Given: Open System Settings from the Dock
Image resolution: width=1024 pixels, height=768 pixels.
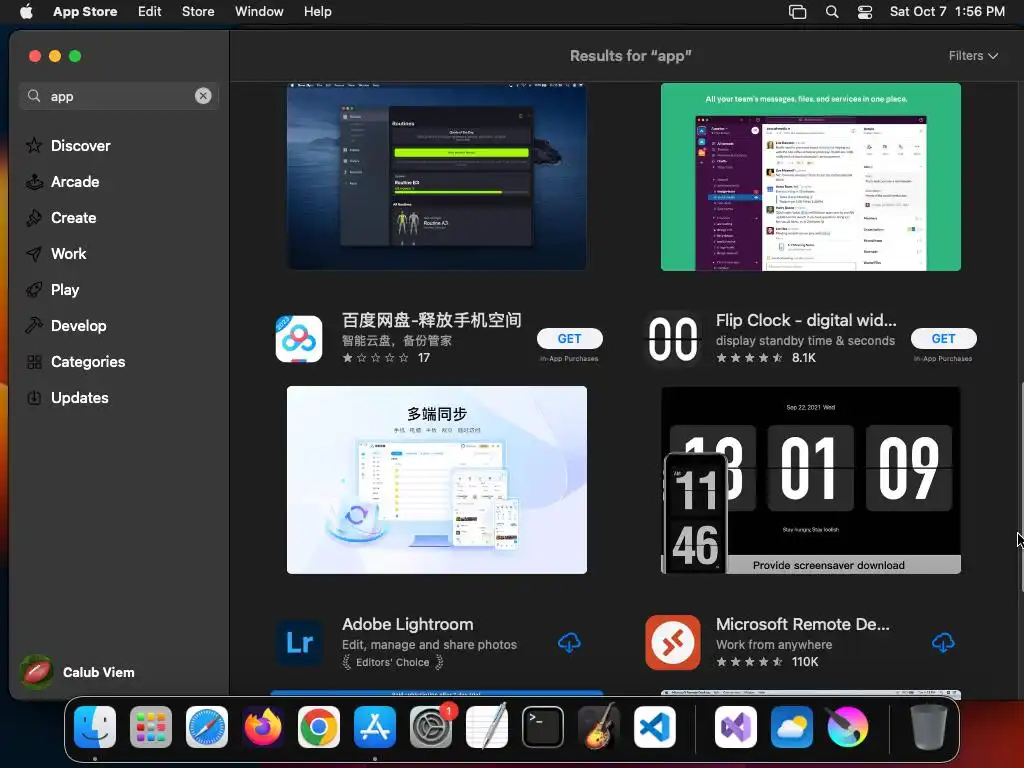Looking at the screenshot, I should (431, 727).
